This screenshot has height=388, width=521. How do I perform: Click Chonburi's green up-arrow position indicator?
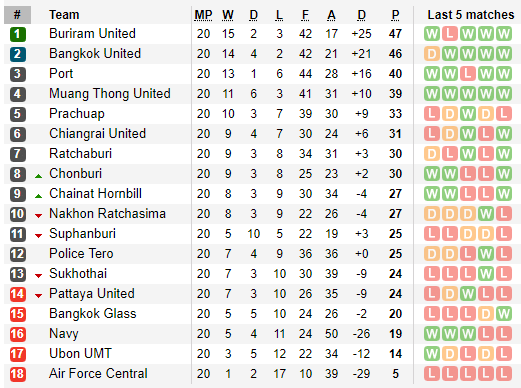point(39,176)
